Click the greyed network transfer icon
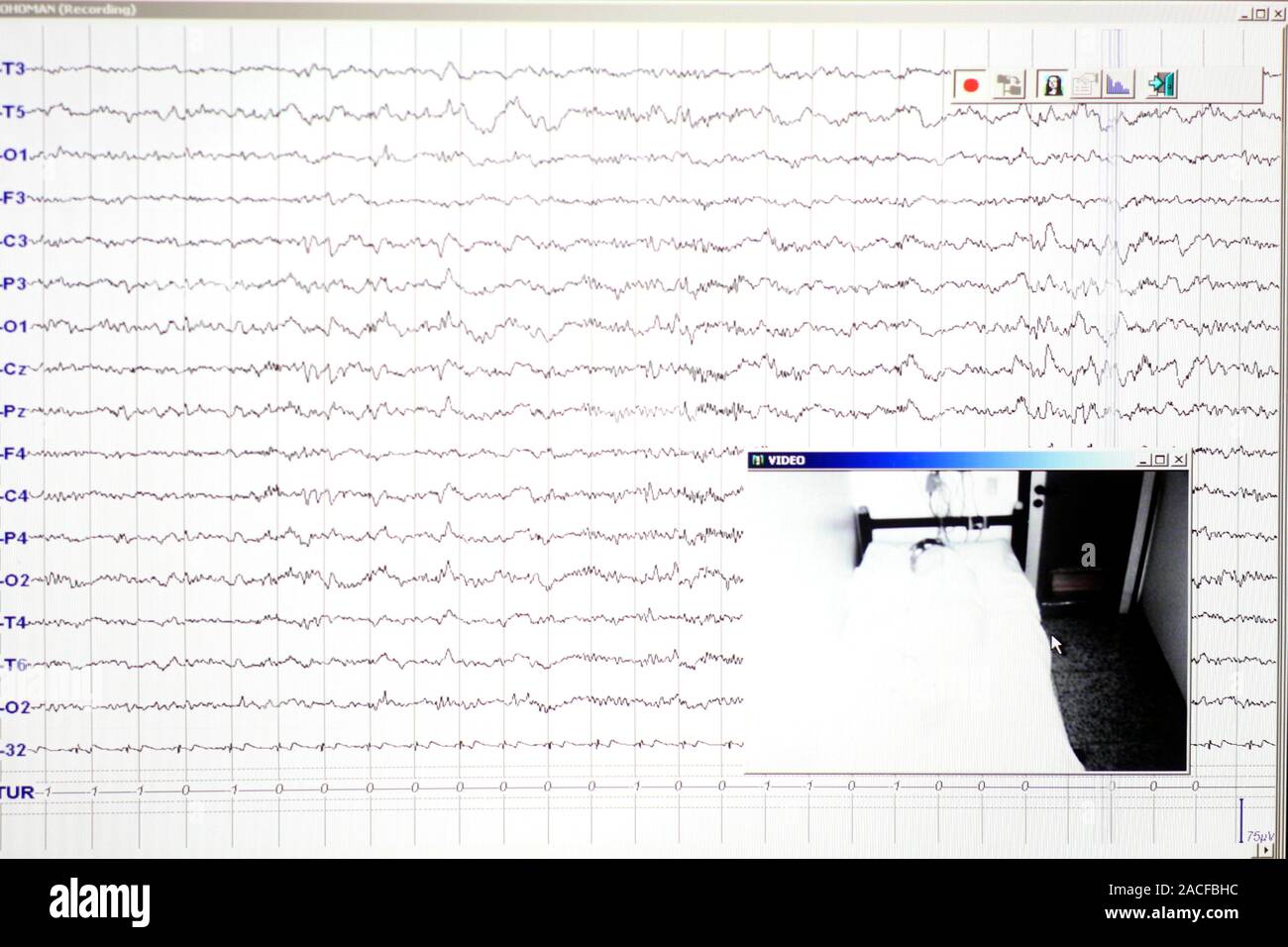Viewport: 1288px width, 947px height. 1010,85
